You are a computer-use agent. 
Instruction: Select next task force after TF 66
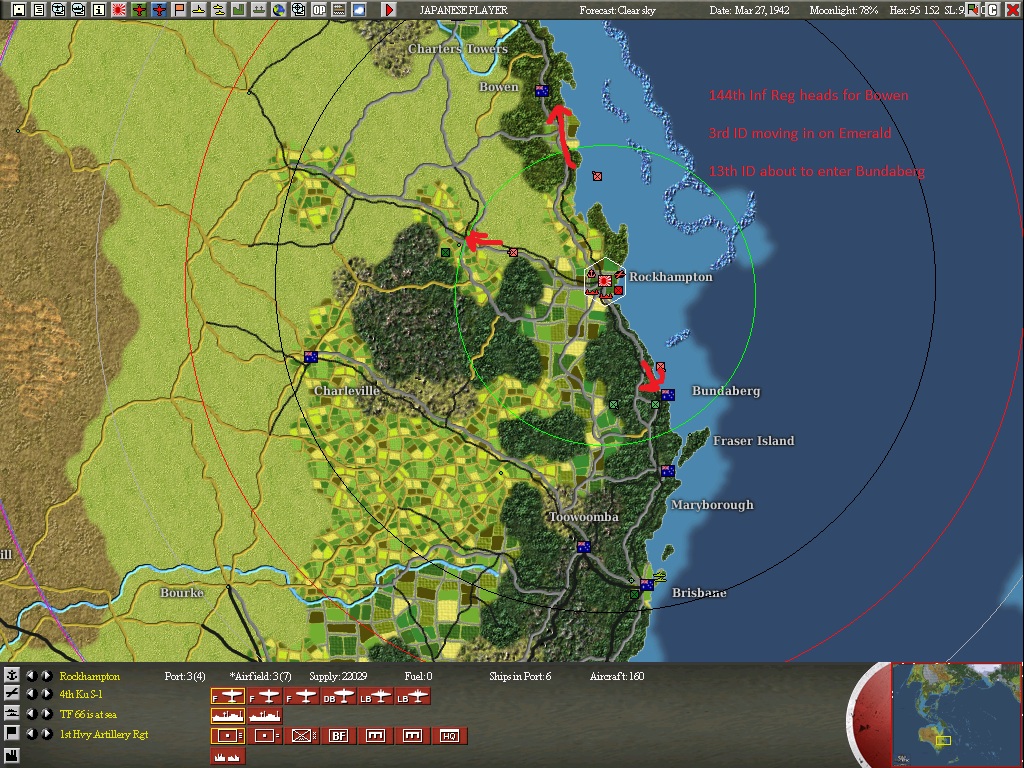[x=46, y=713]
